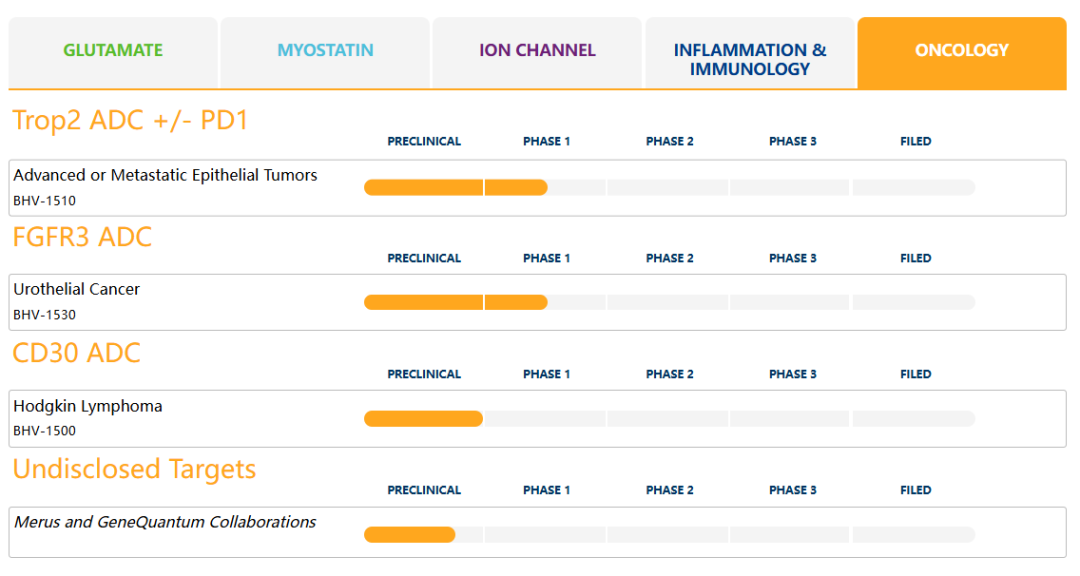Open the Urothelial Cancer program row
The height and width of the screenshot is (576, 1080).
tap(76, 289)
